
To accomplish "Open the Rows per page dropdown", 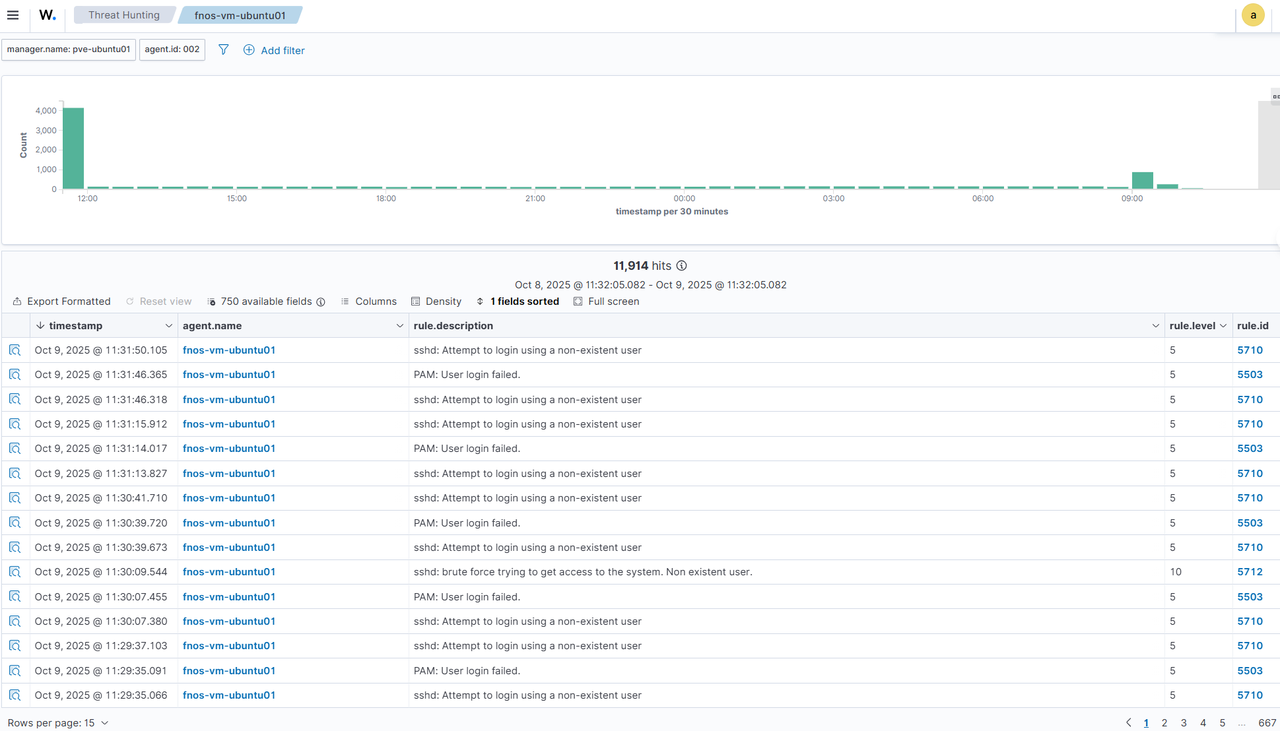I will (x=58, y=722).
